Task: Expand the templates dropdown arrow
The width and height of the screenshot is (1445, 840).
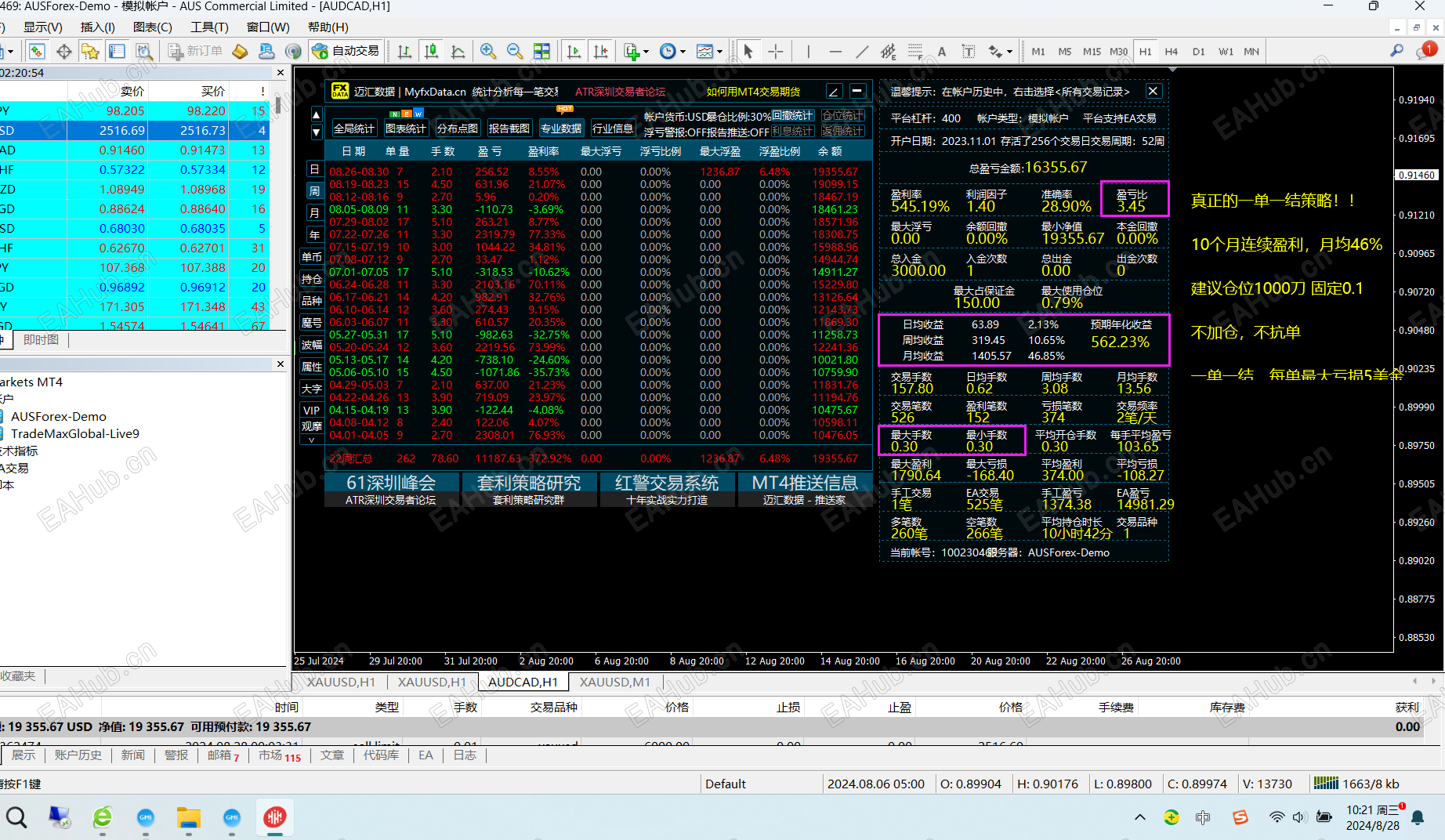Action: point(719,52)
